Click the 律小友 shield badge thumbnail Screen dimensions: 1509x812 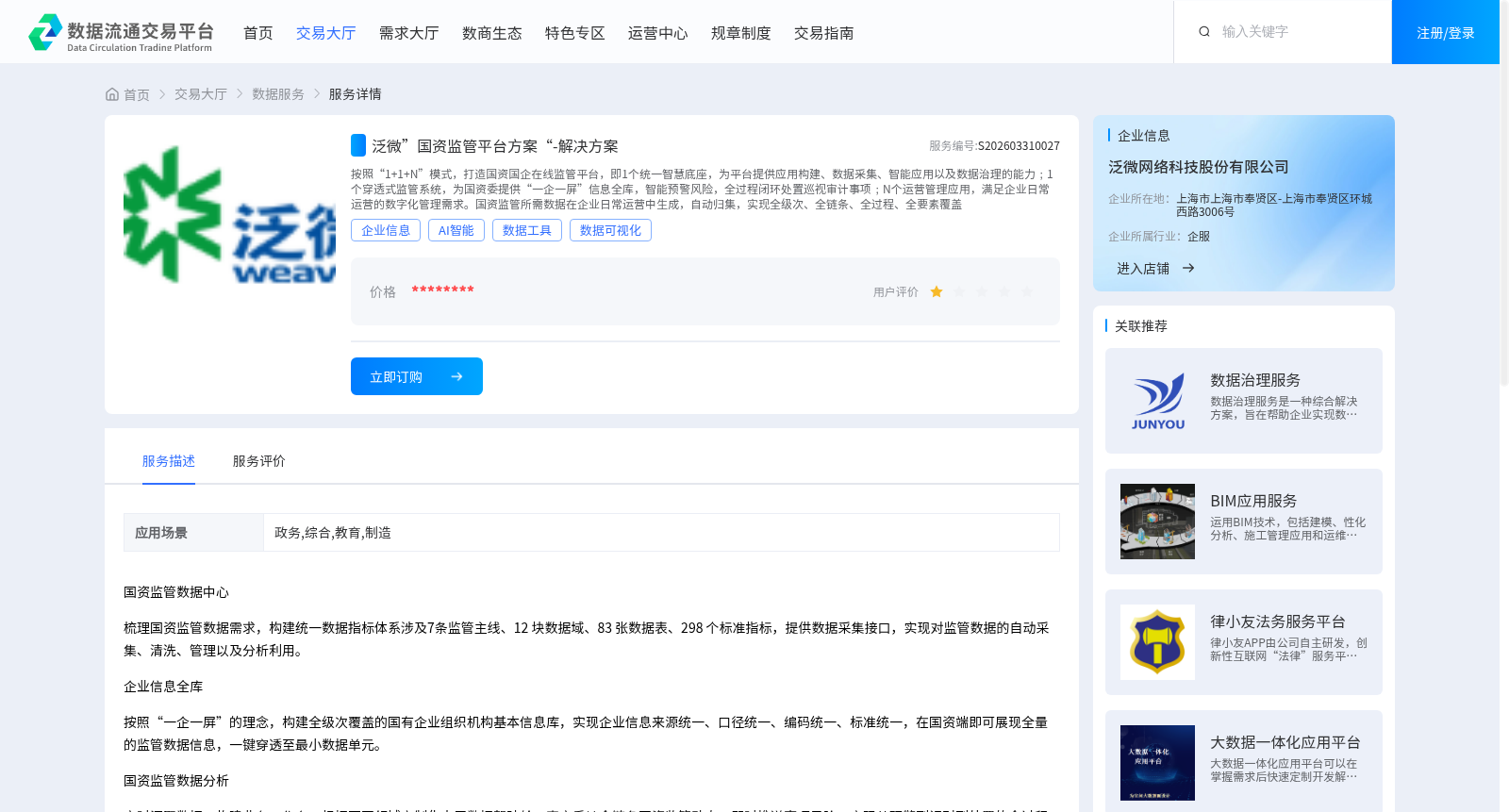point(1157,642)
